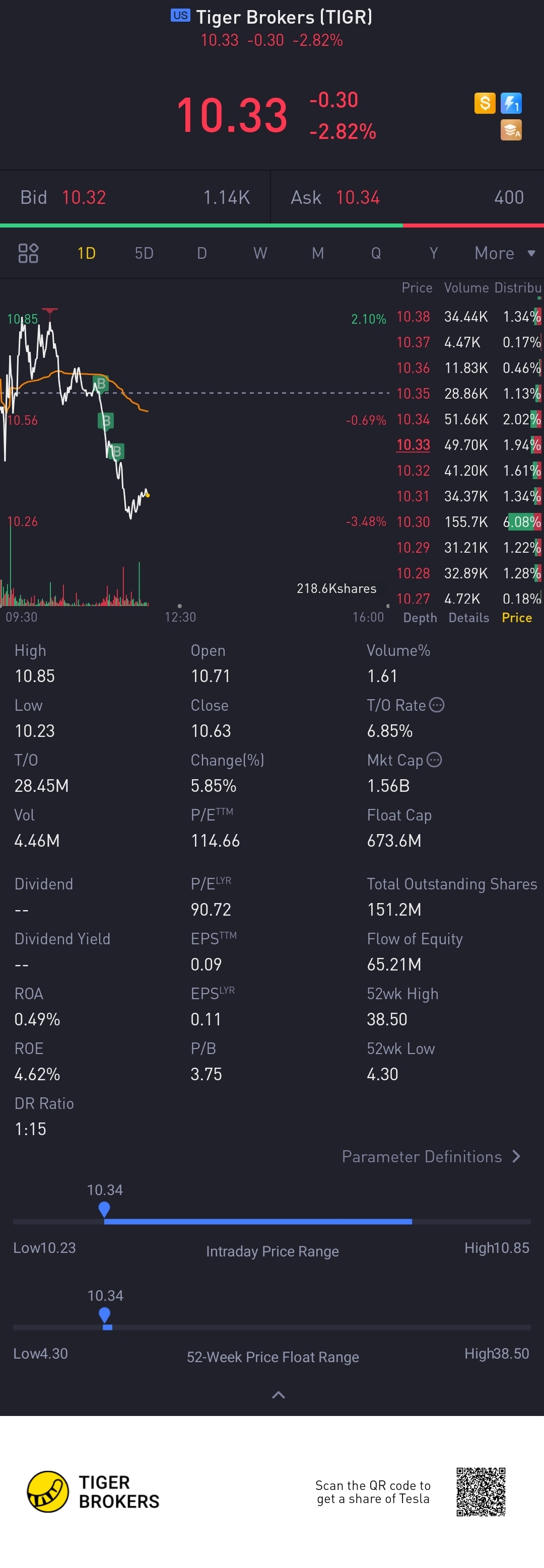Tap the Open 10.71 value
The height and width of the screenshot is (1568, 544).
[x=210, y=676]
